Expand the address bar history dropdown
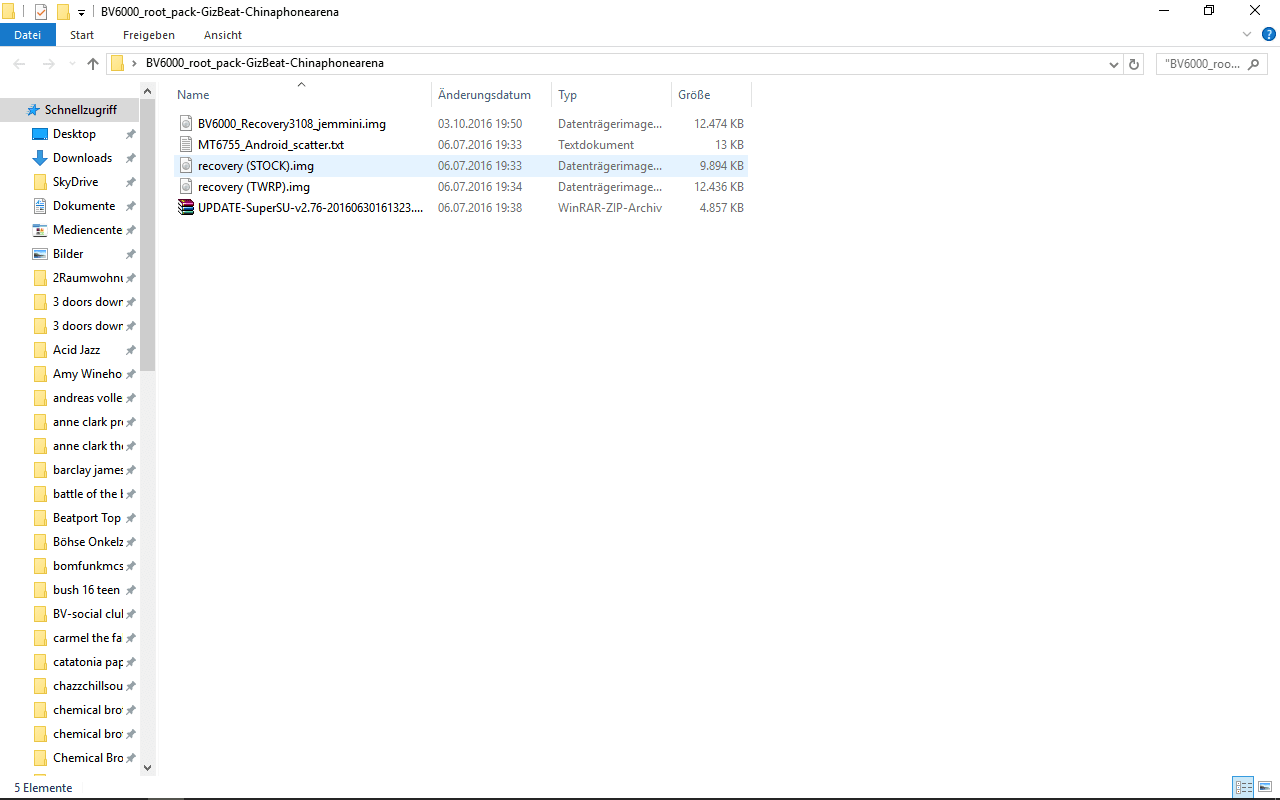 point(1114,64)
